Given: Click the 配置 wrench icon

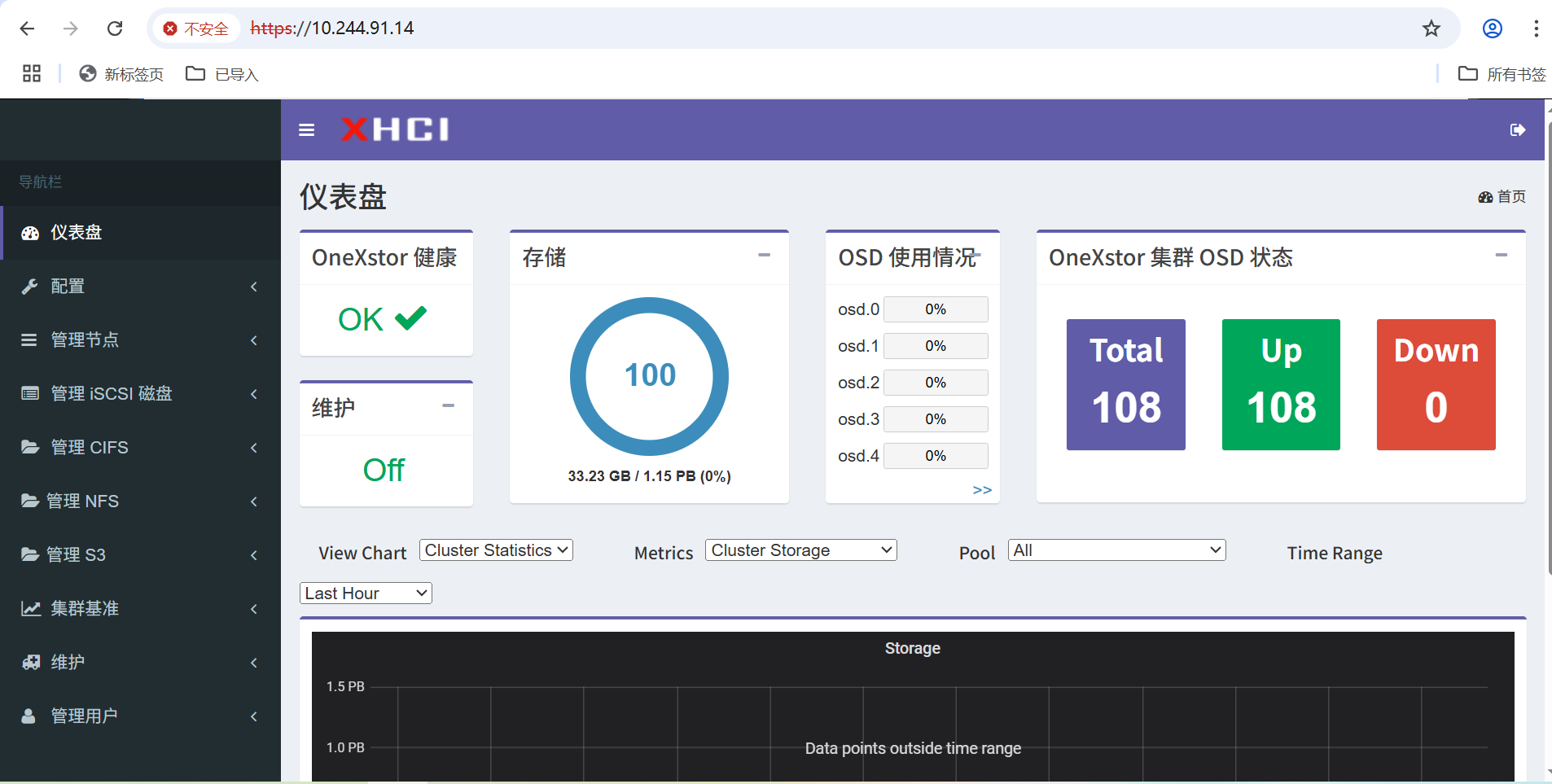Looking at the screenshot, I should pos(30,286).
